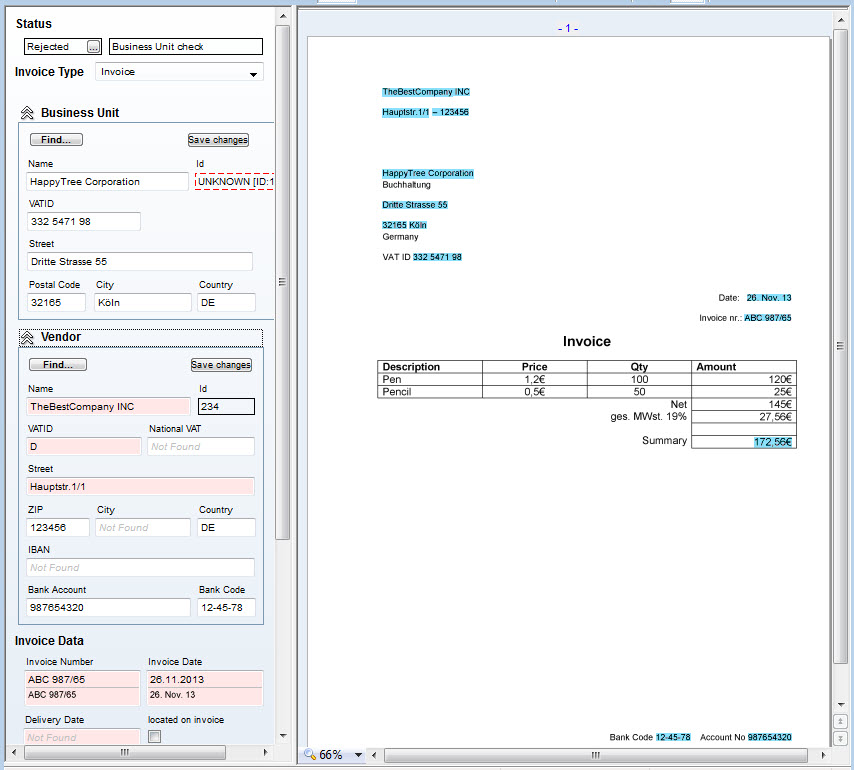854x770 pixels.
Task: Click the Business Unit Name field
Action: [107, 181]
